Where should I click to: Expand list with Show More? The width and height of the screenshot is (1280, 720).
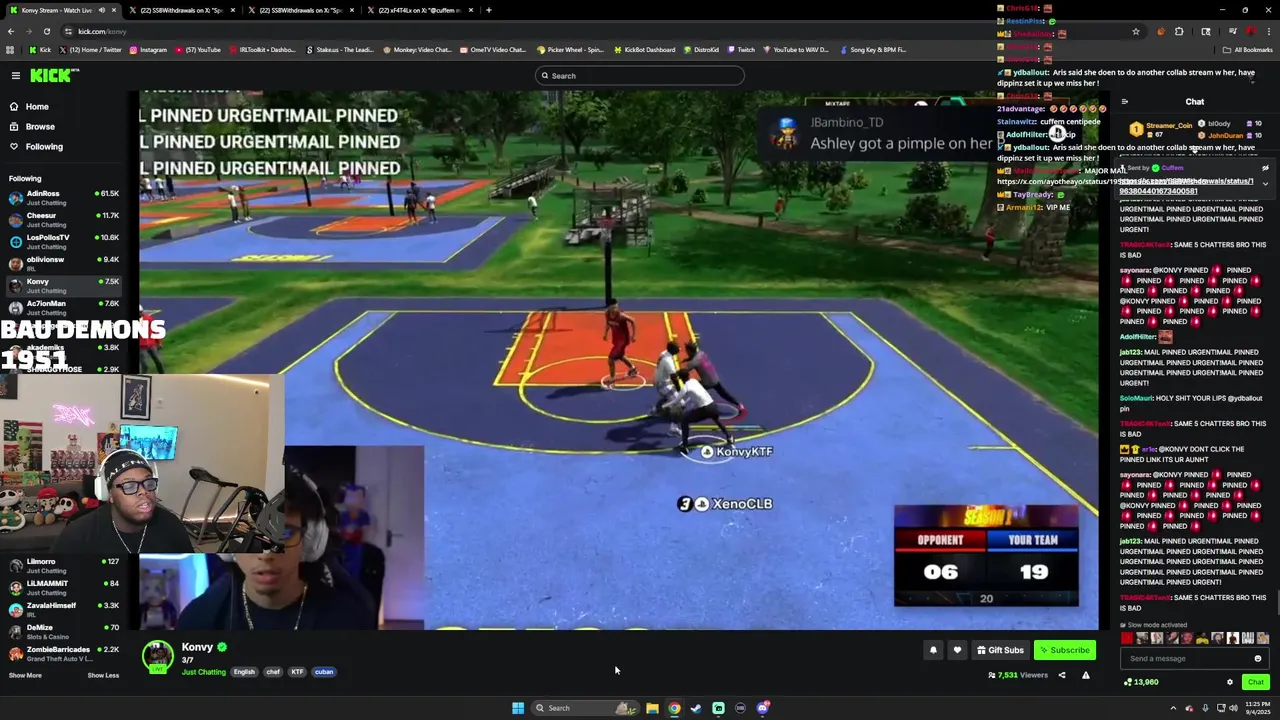(x=25, y=675)
